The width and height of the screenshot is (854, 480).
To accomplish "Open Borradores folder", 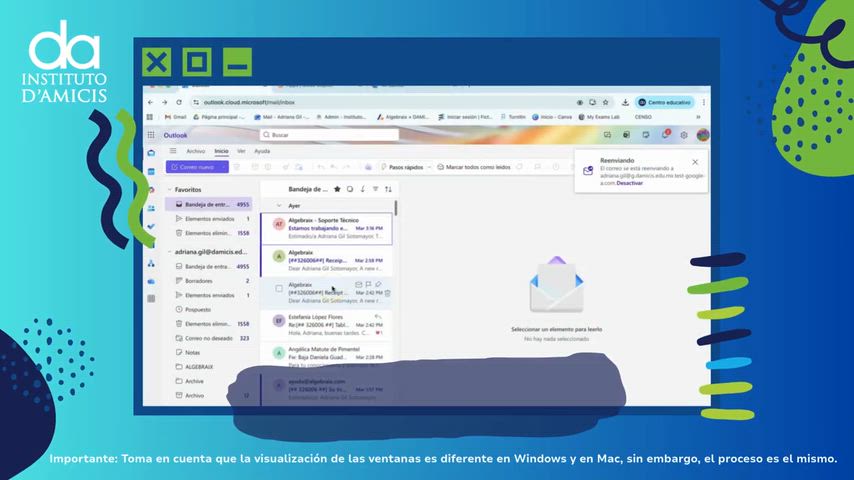I will tap(208, 281).
